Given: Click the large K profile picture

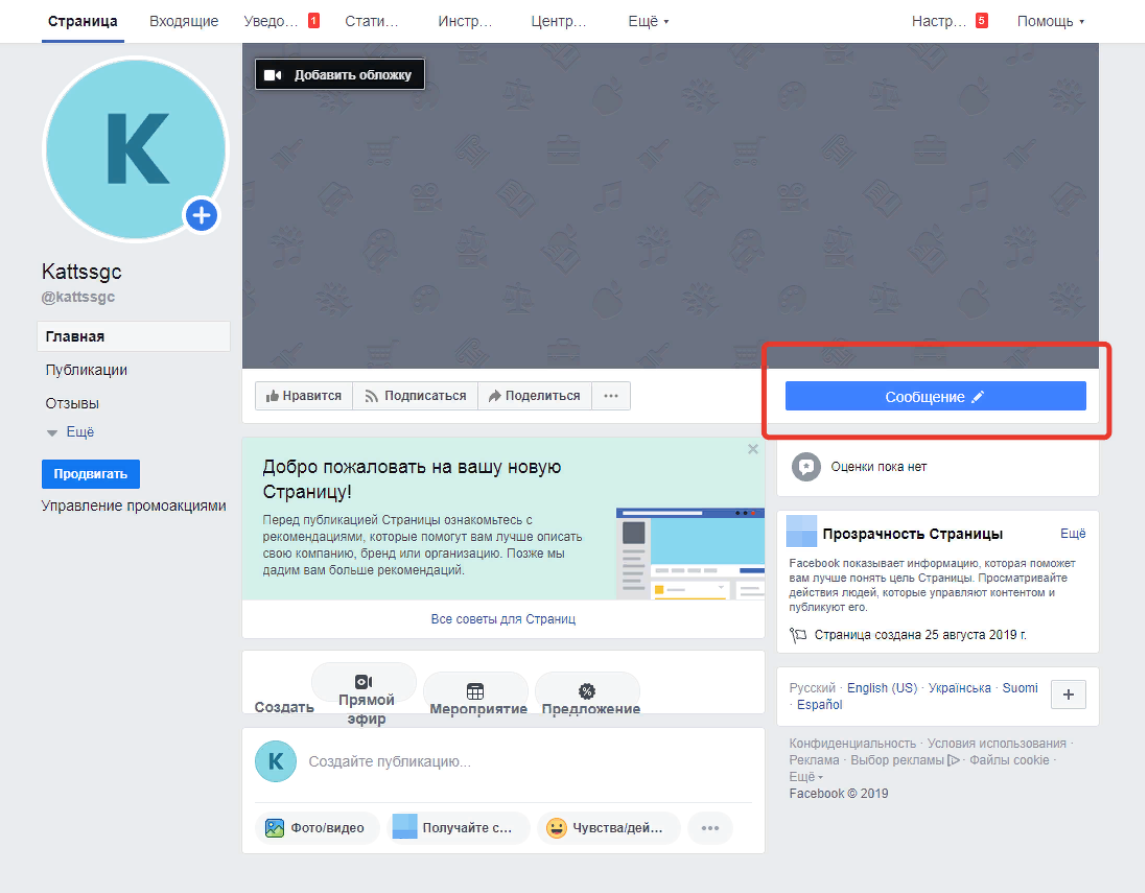Looking at the screenshot, I should pyautogui.click(x=137, y=149).
